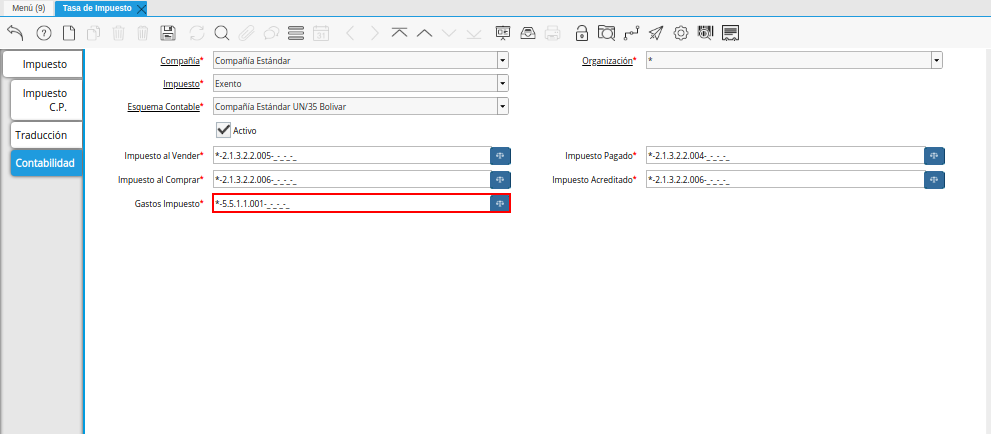
Task: Click the Impuesto Pagado account field
Action: click(x=785, y=155)
